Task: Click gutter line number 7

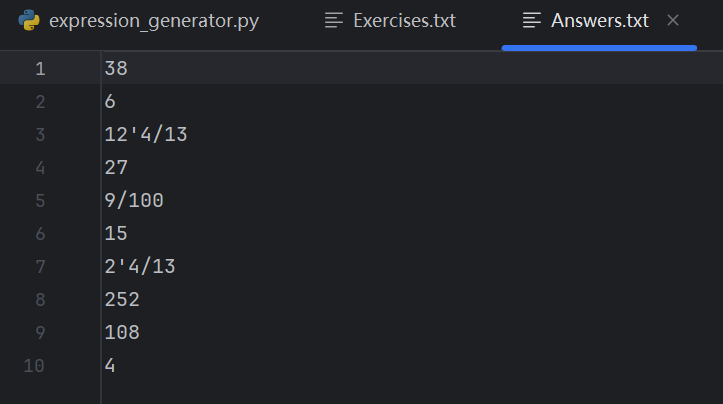Action: [x=40, y=266]
